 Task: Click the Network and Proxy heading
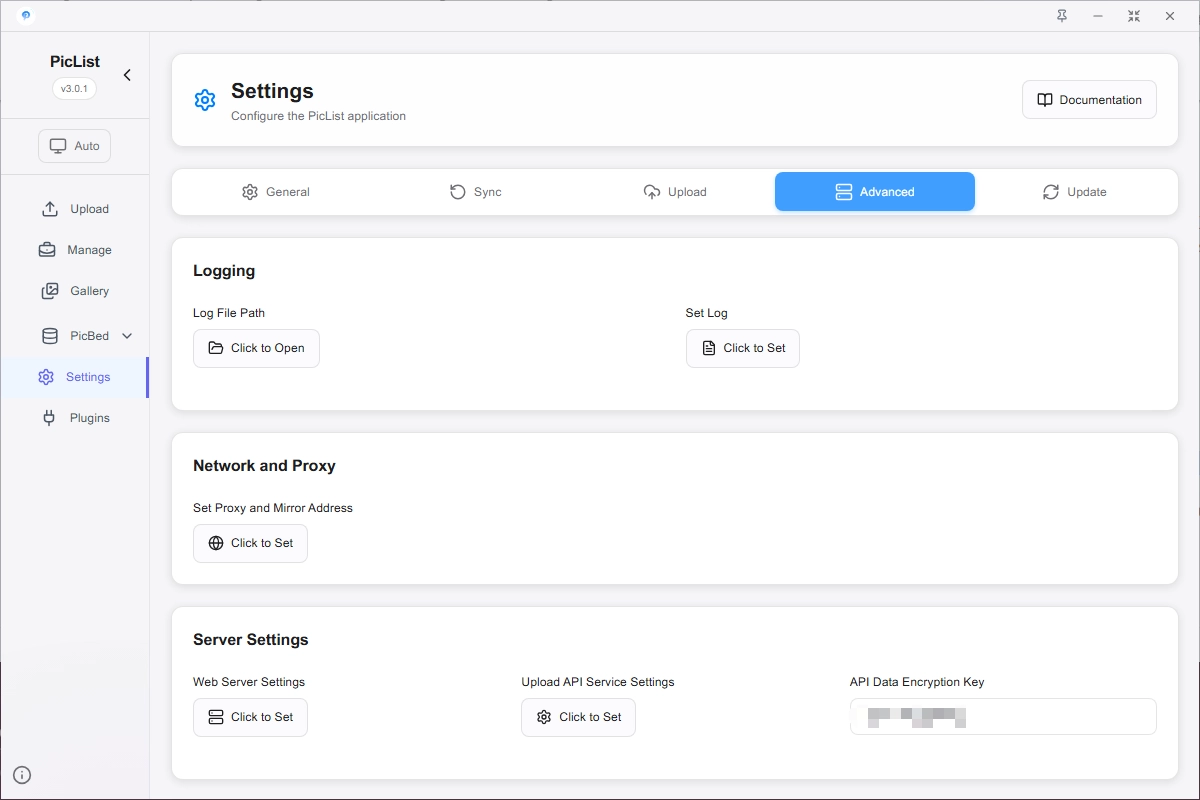coord(264,466)
